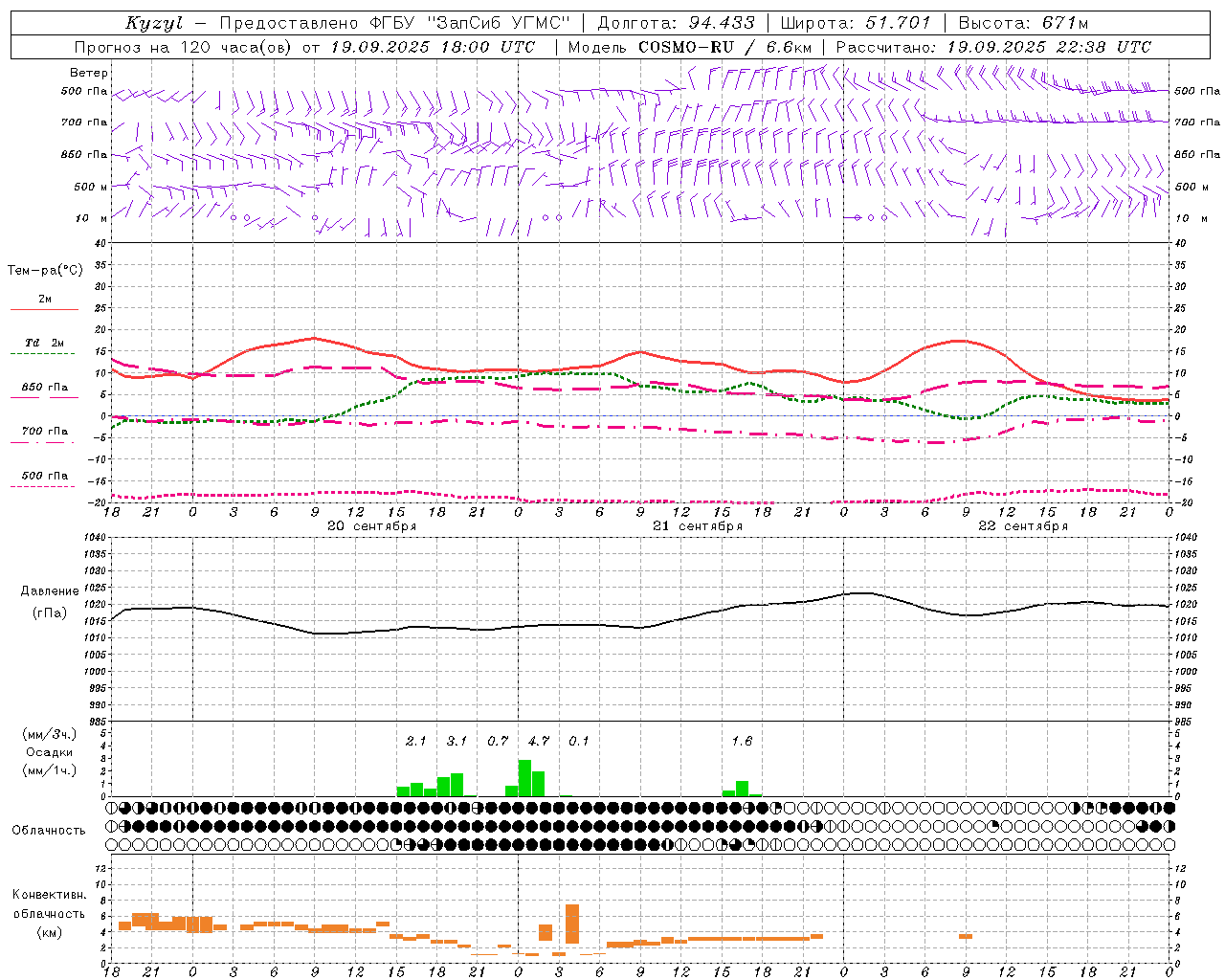Click the "Широта: 51.701" header value
This screenshot has width=1225, height=980.
[x=856, y=23]
